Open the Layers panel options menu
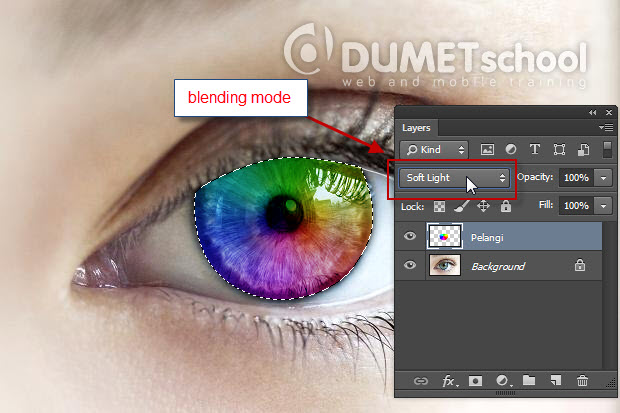 click(606, 127)
